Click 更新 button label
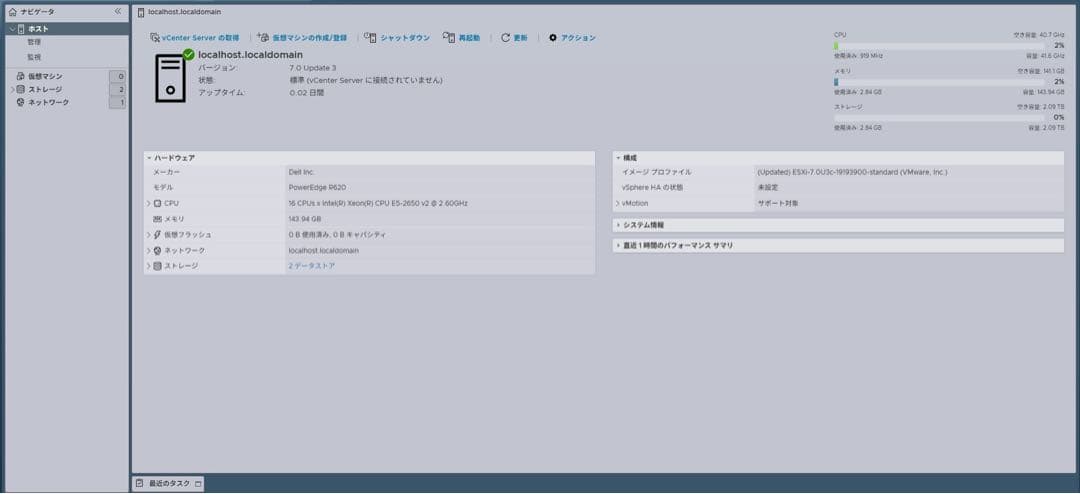The image size is (1080, 494). point(521,38)
